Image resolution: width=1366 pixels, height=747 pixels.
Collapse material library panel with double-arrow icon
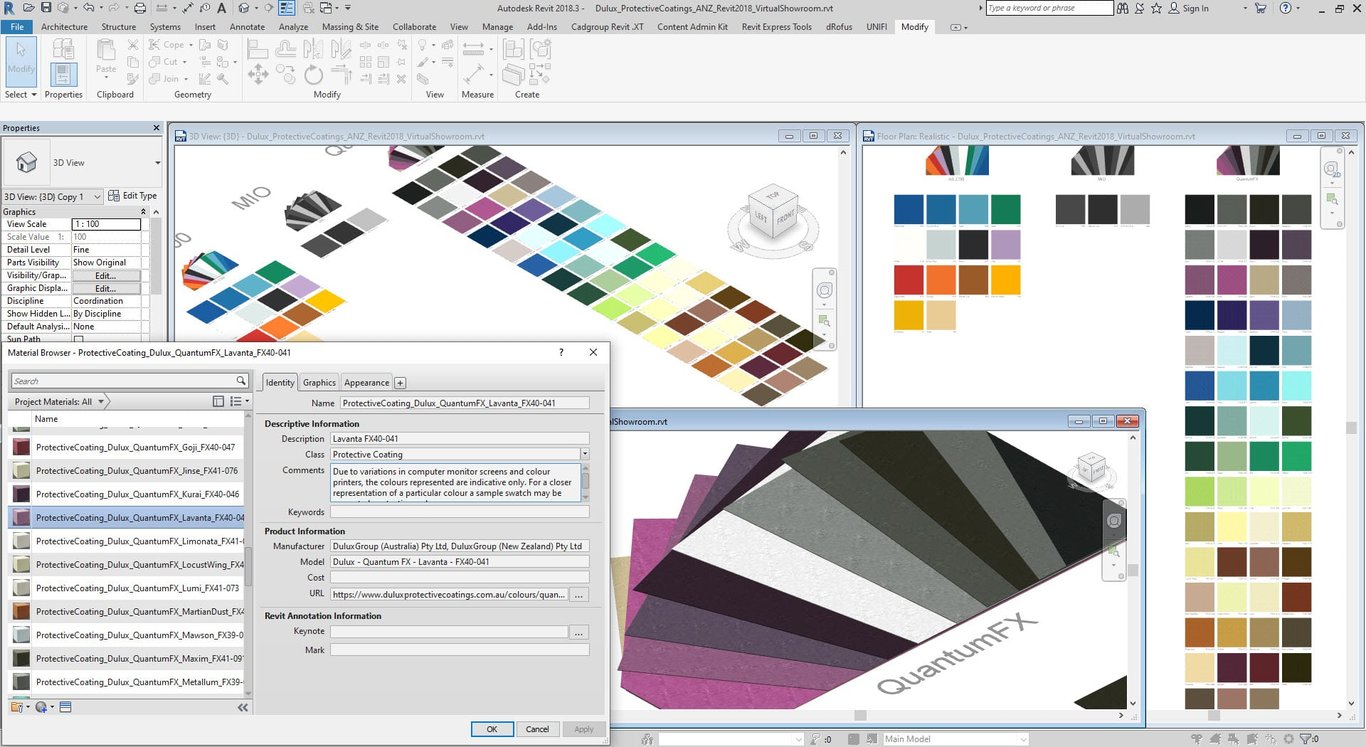(x=242, y=707)
